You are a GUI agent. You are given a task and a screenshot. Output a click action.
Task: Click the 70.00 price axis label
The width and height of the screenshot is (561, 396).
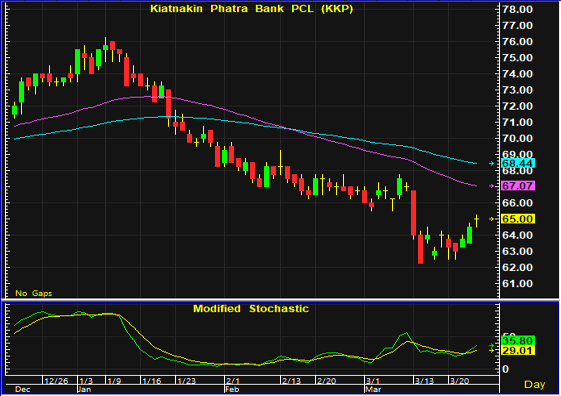pos(517,138)
